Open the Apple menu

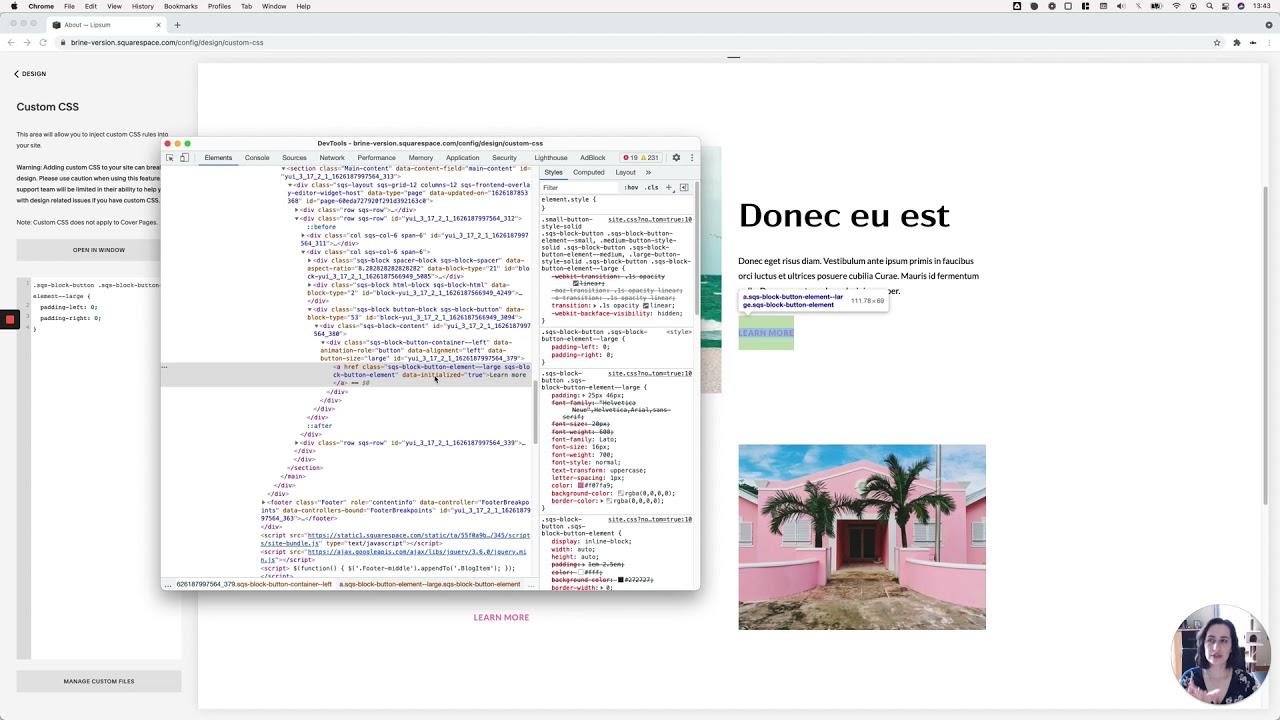click(14, 6)
